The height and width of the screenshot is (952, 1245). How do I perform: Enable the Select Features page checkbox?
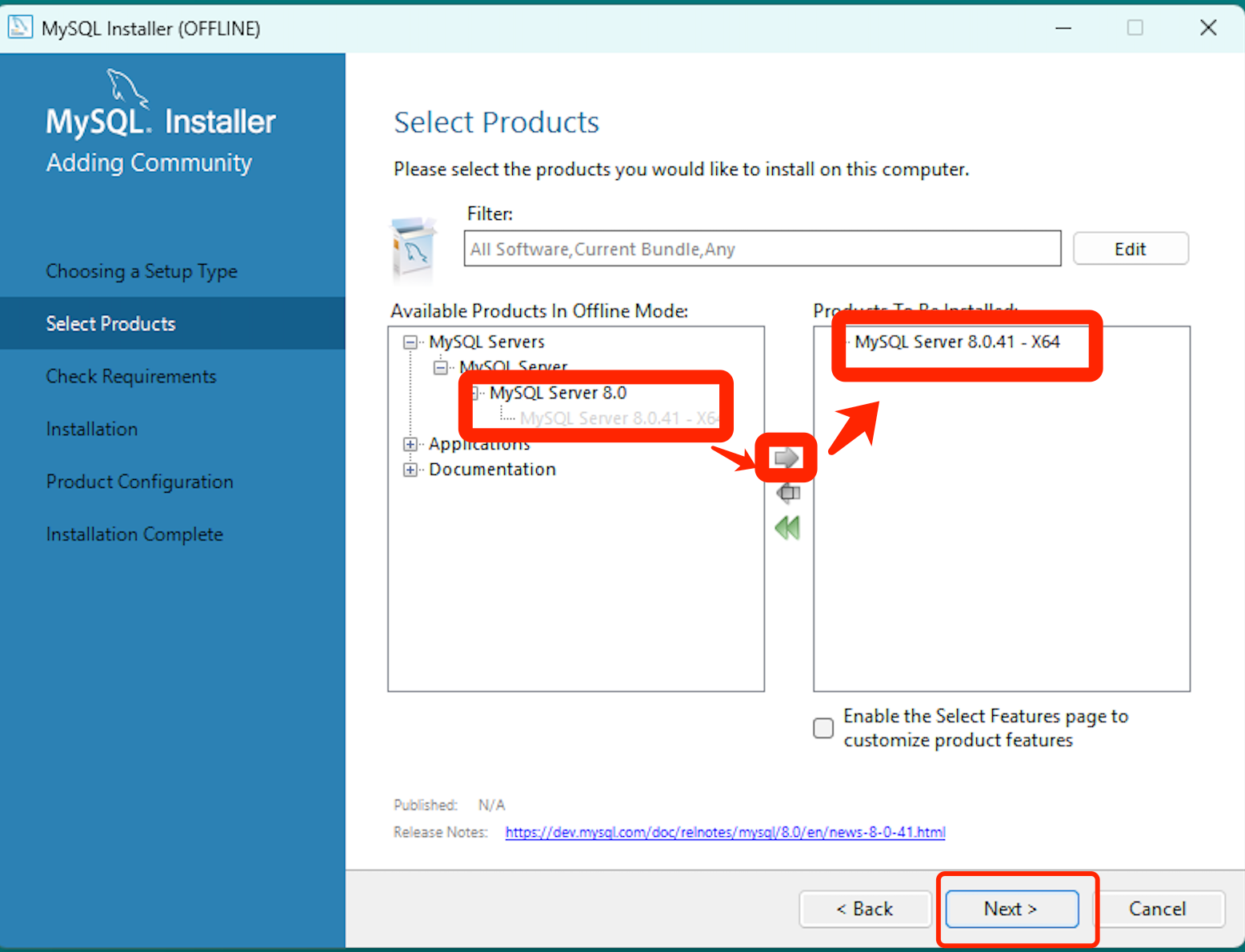pos(823,728)
